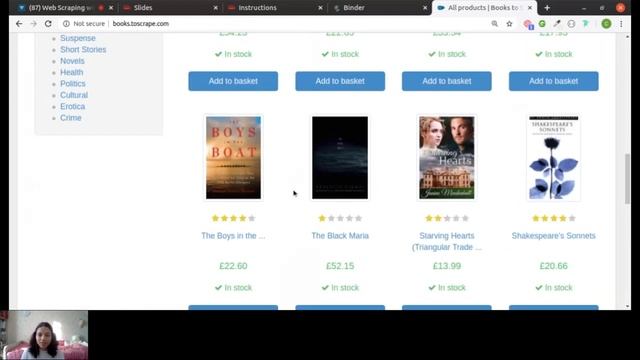Open the Erotica category
Screen dimensions: 640x360
tap(73, 106)
